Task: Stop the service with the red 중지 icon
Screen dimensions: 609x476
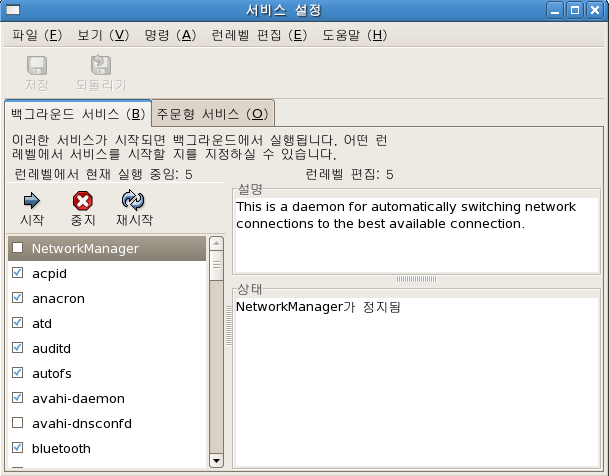Action: pos(83,201)
